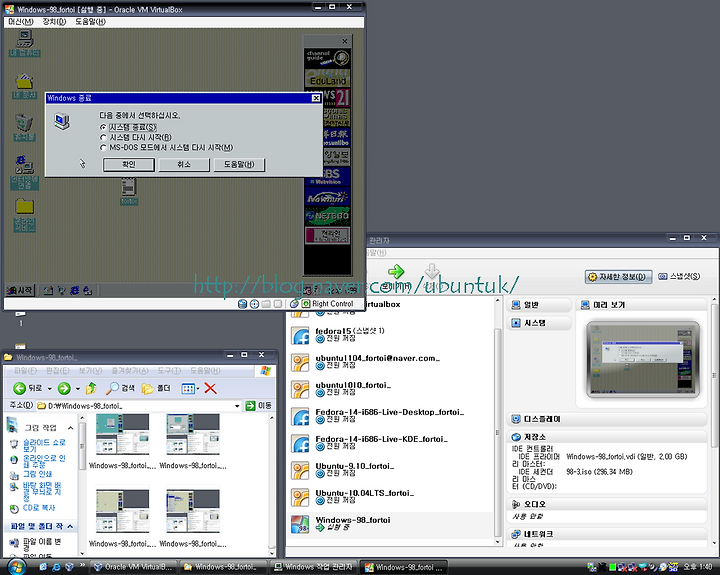Image resolution: width=720 pixels, height=575 pixels.
Task: Click the VM preview thumbnail in 미리 보기
Action: pos(643,360)
